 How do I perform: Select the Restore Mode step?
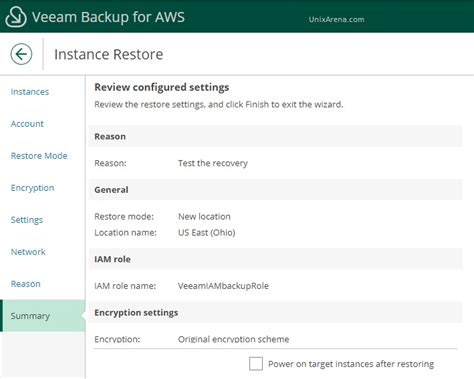tap(39, 156)
